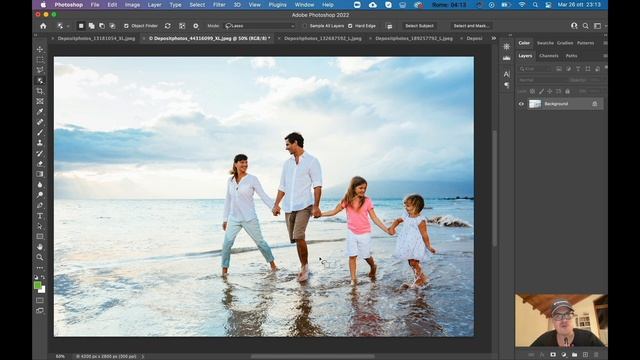Choose New selection mode button
Screen dimensions: 640x360
[81, 26]
